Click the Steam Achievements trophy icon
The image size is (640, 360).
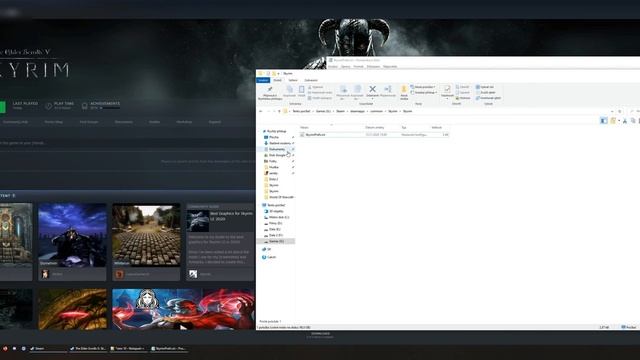pyautogui.click(x=84, y=106)
